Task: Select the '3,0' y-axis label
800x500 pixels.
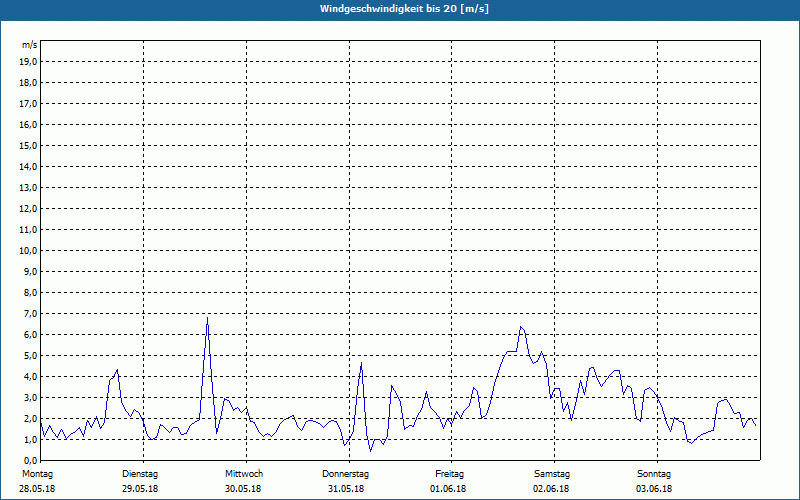Action: pyautogui.click(x=30, y=397)
